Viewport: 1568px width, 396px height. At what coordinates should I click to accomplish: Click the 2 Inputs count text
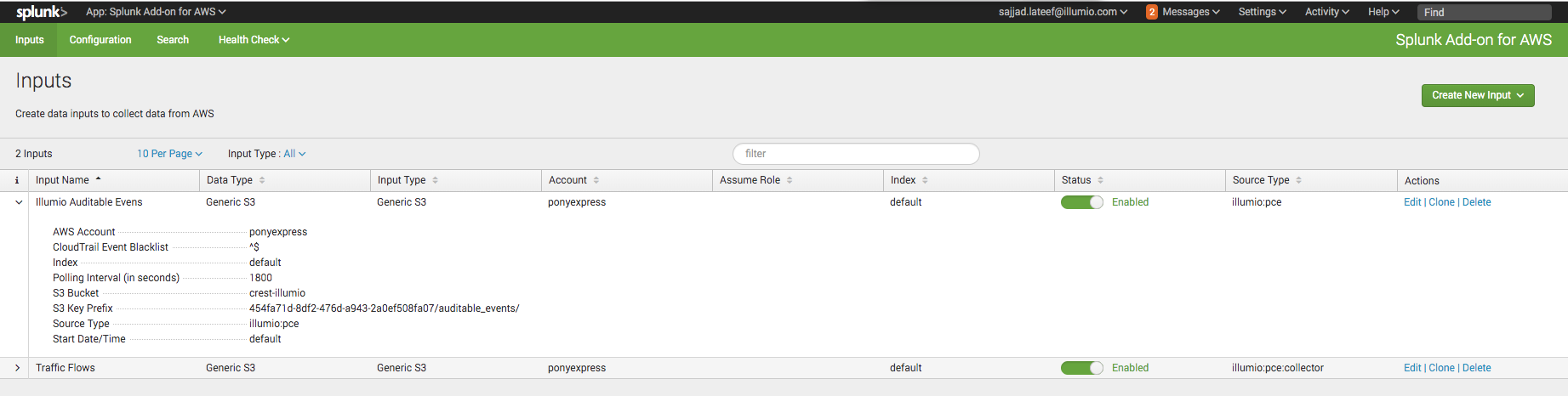(34, 154)
